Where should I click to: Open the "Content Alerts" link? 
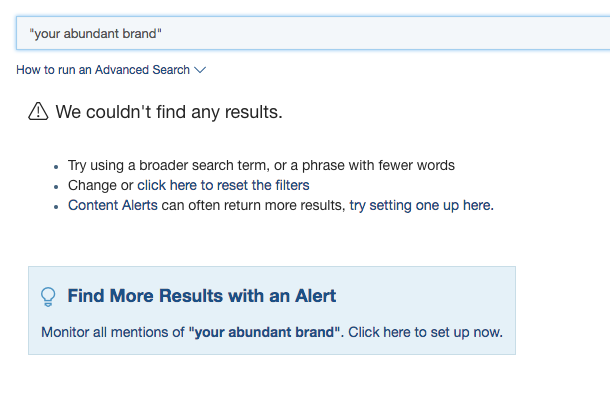(112, 205)
